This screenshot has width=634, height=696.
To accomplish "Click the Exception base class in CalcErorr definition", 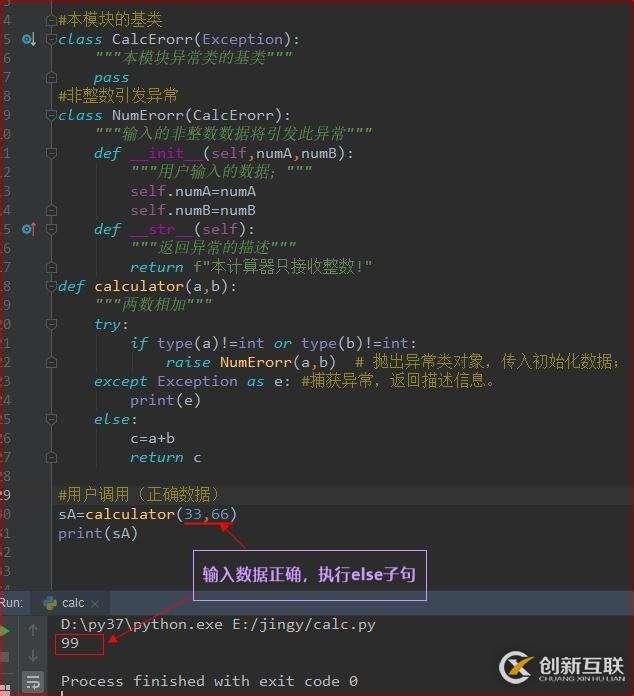I will click(x=242, y=40).
